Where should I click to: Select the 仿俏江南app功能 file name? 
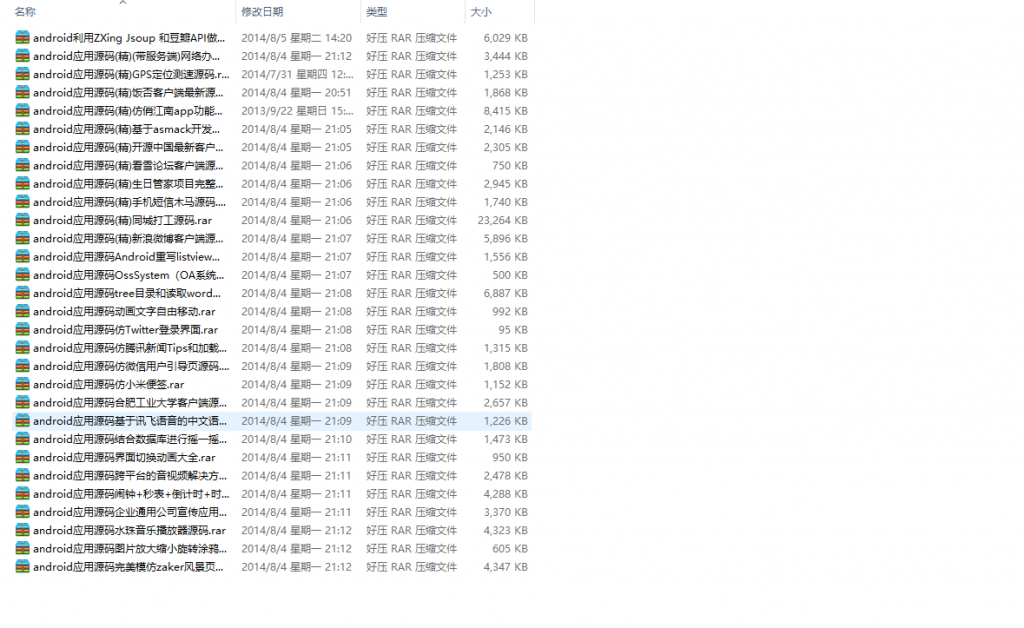[130, 111]
